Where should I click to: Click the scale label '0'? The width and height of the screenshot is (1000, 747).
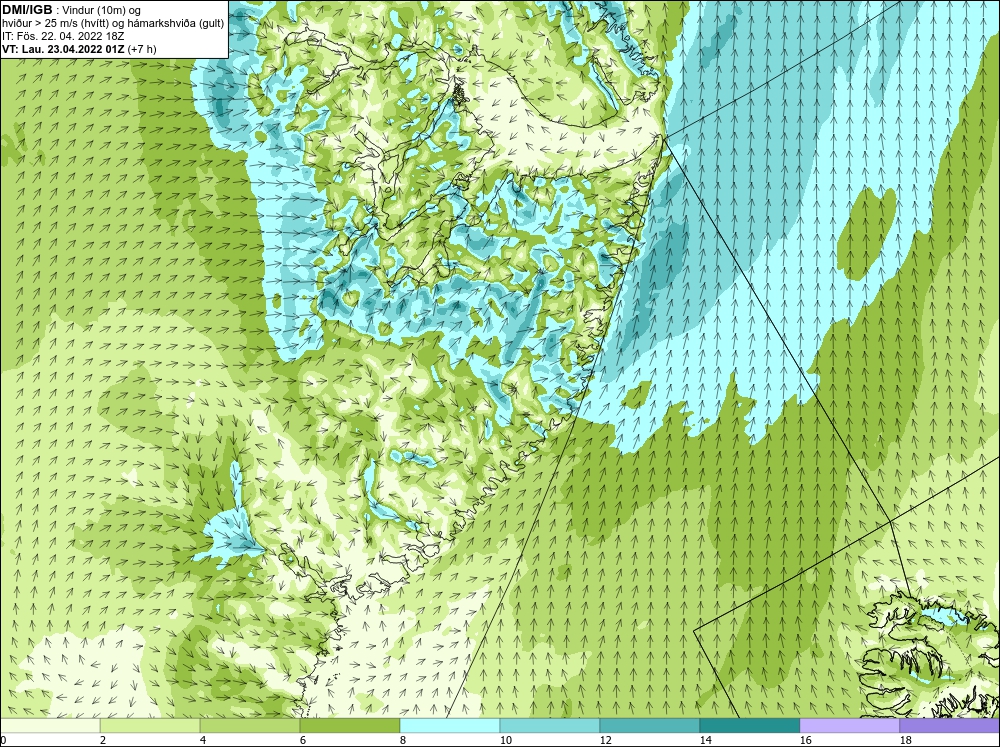point(3,740)
